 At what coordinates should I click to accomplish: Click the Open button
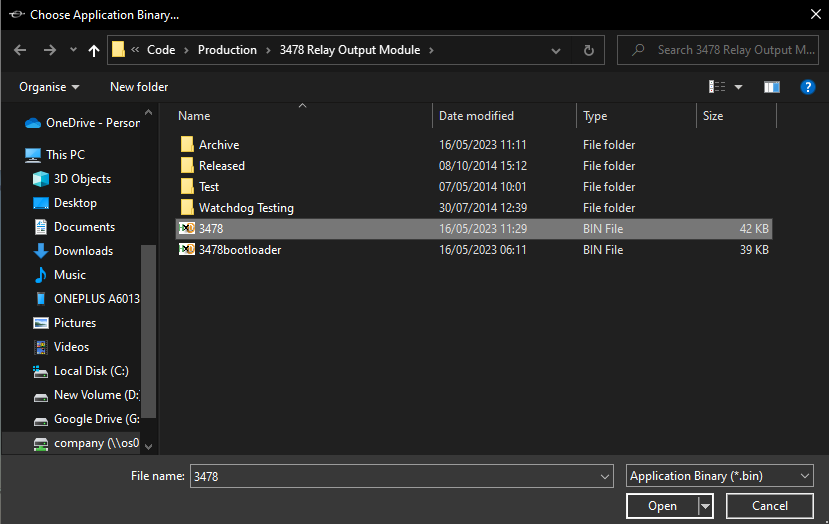662,506
